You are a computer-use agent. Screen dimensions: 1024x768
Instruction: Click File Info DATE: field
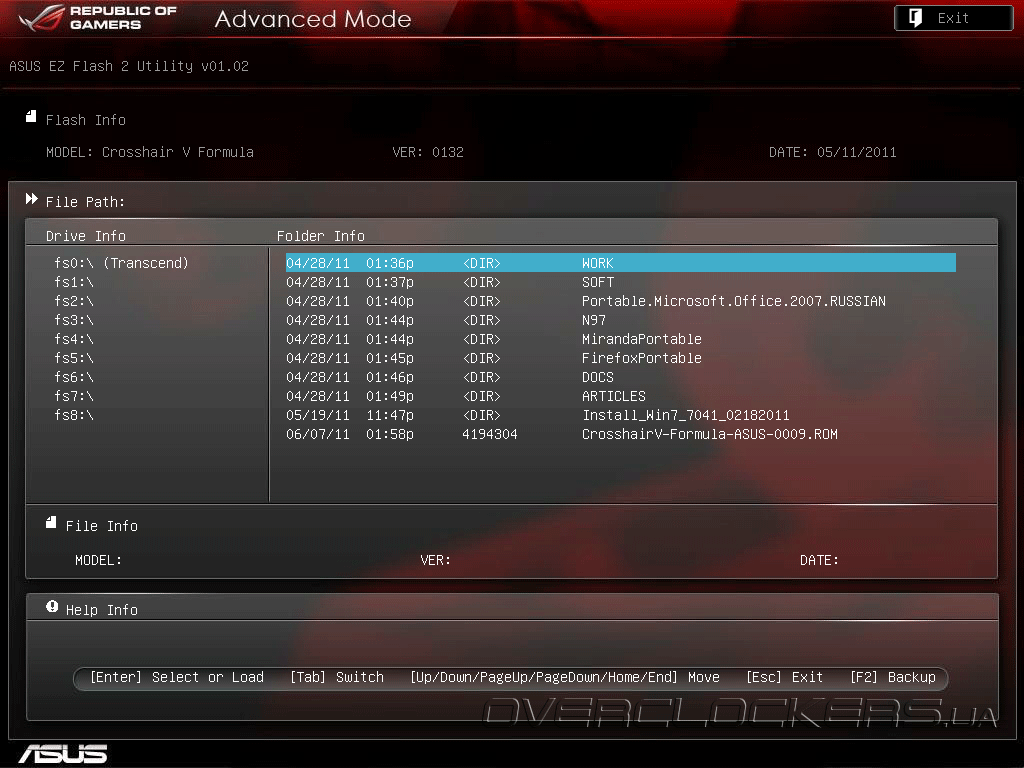[x=819, y=560]
